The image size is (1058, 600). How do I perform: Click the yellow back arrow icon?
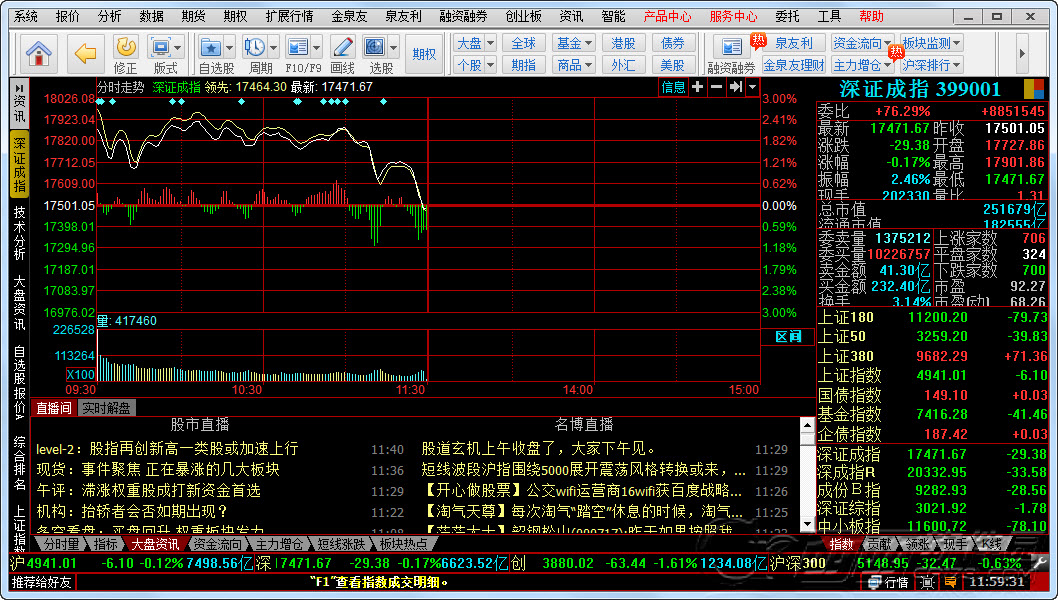(87, 52)
